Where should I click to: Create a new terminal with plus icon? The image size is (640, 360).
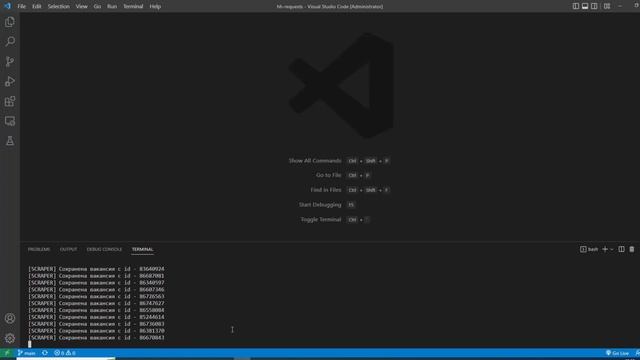pos(605,249)
